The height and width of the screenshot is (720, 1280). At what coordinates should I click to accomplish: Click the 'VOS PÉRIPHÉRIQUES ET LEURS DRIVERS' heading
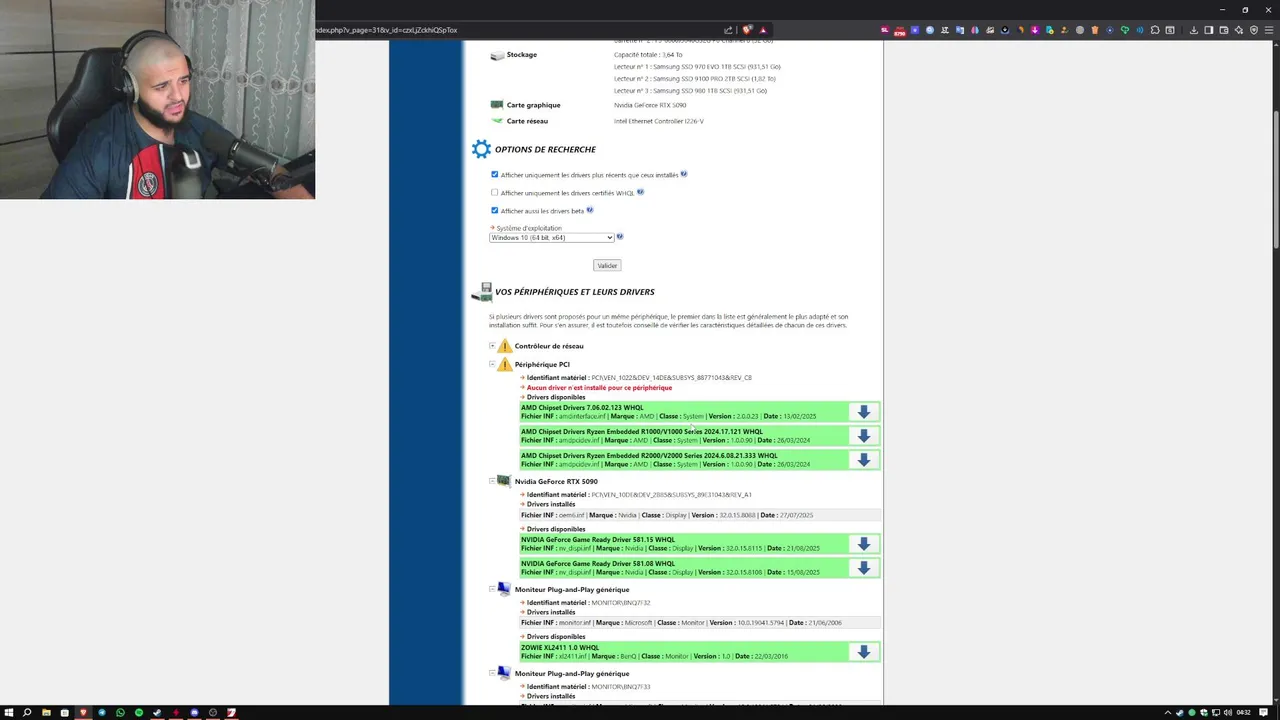575,292
